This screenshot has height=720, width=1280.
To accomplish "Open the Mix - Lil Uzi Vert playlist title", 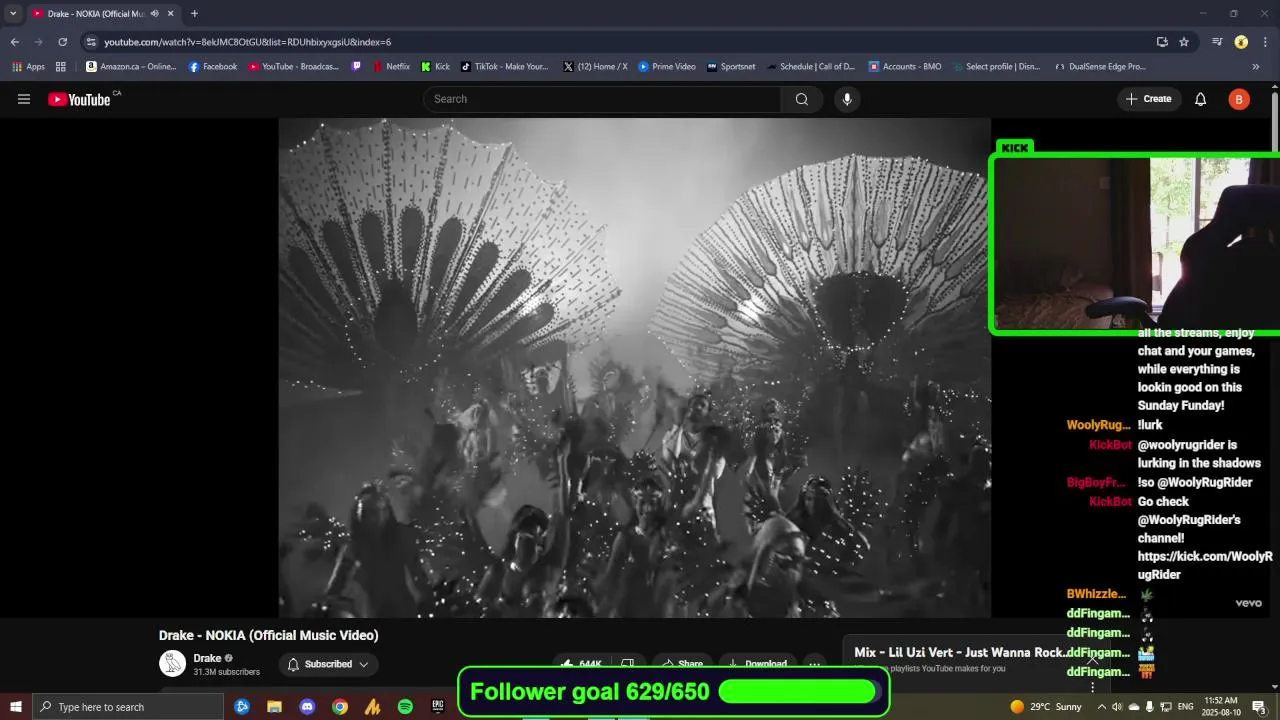I will pyautogui.click(x=960, y=652).
